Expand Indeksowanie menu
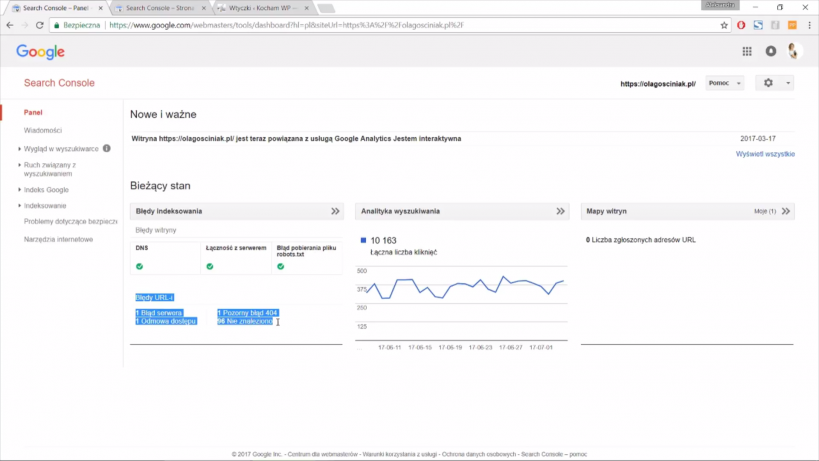The width and height of the screenshot is (819, 461). (44, 206)
